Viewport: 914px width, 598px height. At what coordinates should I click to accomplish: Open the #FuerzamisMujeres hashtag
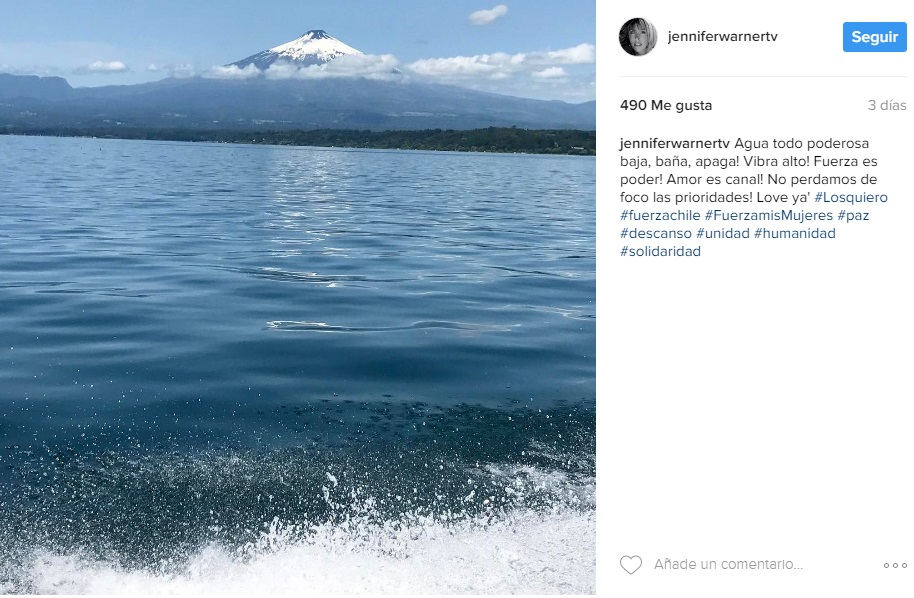[x=768, y=216]
